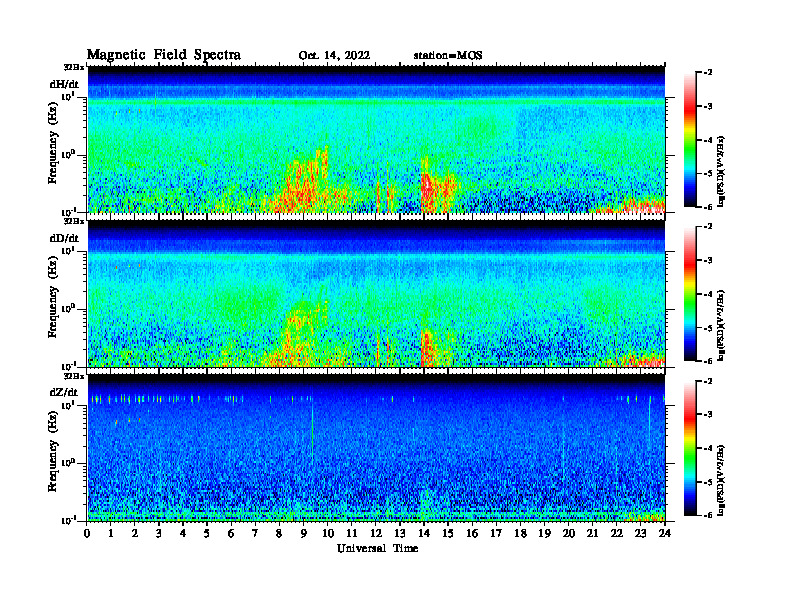Click the "-2" tick of dH/dt colorbar

pyautogui.click(x=708, y=73)
